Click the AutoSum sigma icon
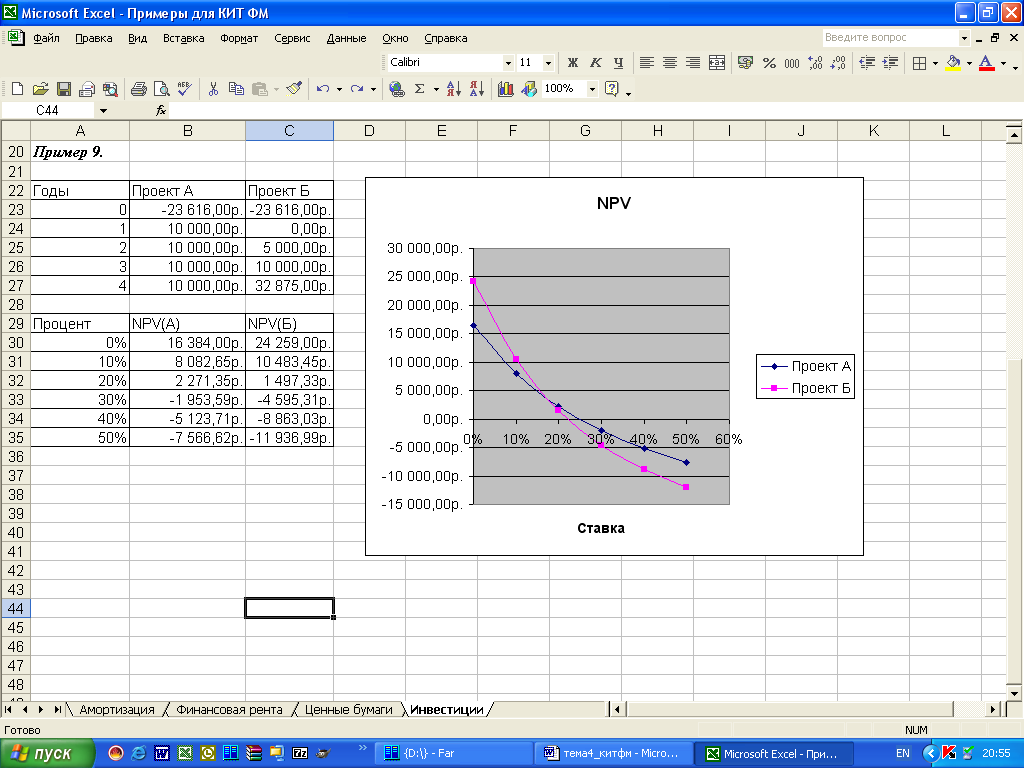 [420, 89]
